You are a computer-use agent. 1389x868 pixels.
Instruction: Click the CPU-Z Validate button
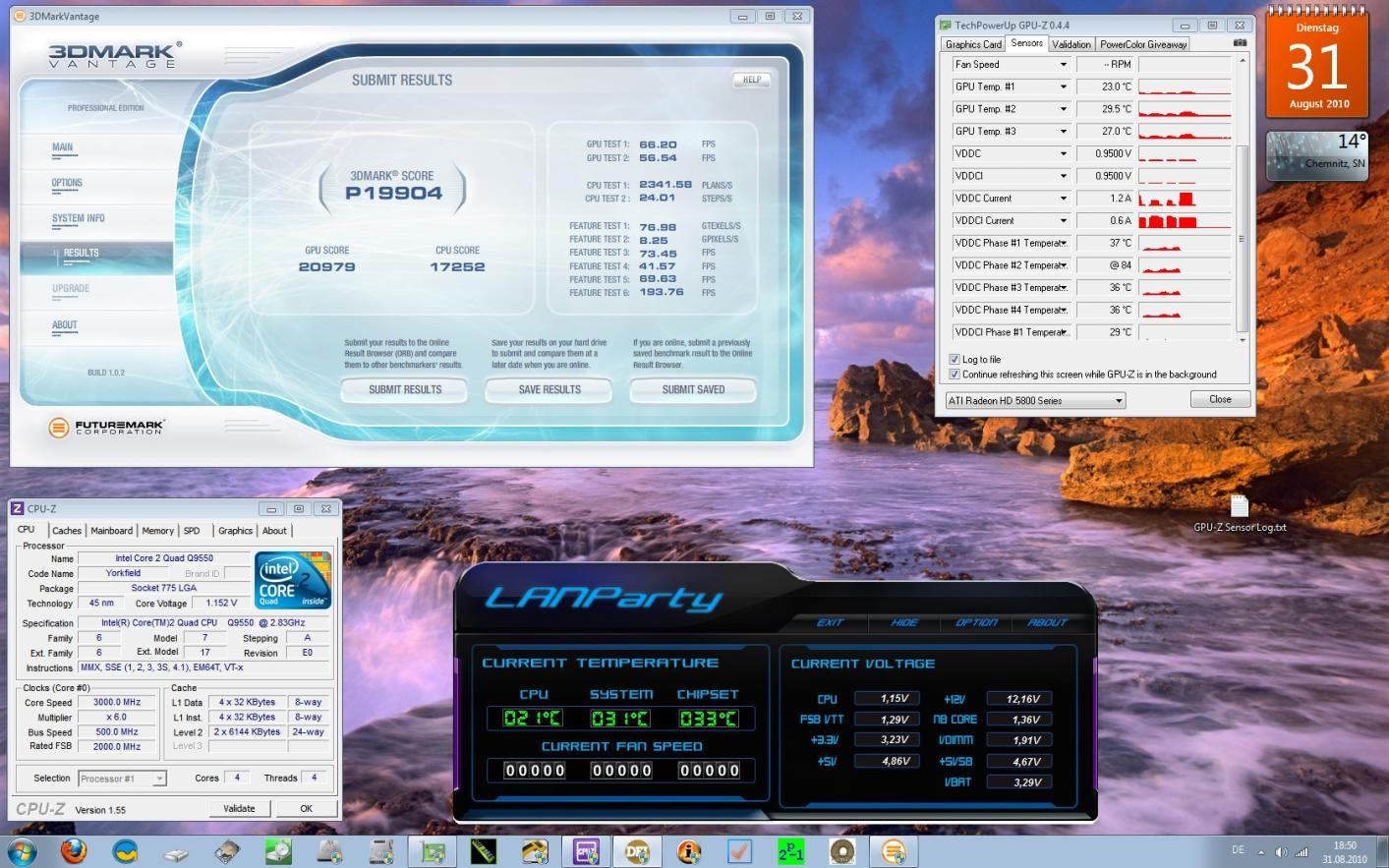(x=239, y=808)
